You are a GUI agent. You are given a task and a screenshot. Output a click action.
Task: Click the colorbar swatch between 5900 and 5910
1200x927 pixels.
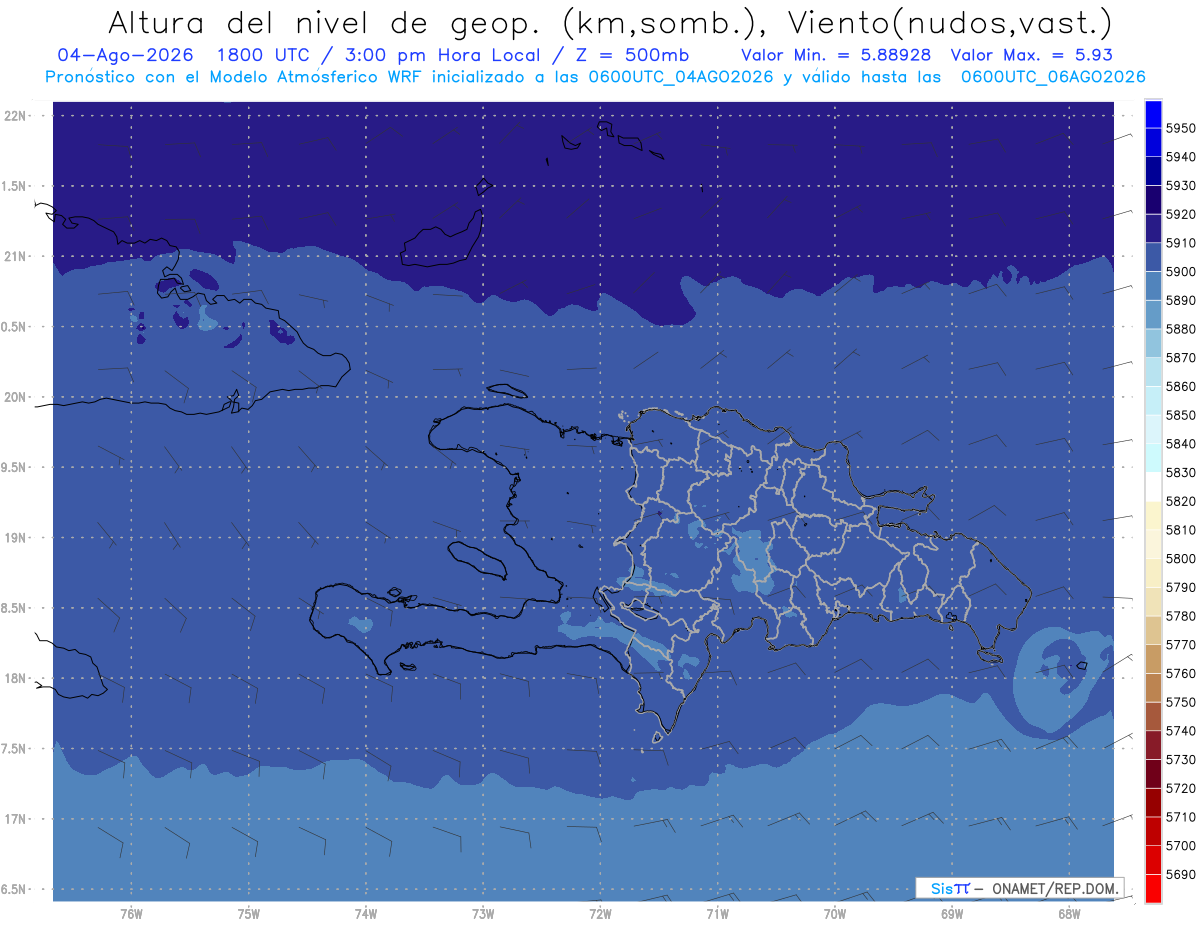click(1153, 257)
